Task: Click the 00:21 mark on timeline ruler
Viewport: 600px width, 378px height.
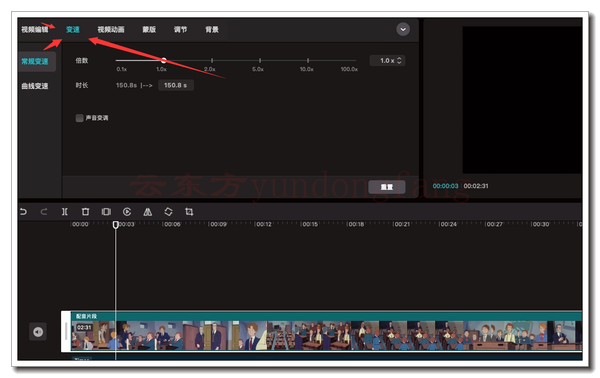Action: [x=402, y=224]
